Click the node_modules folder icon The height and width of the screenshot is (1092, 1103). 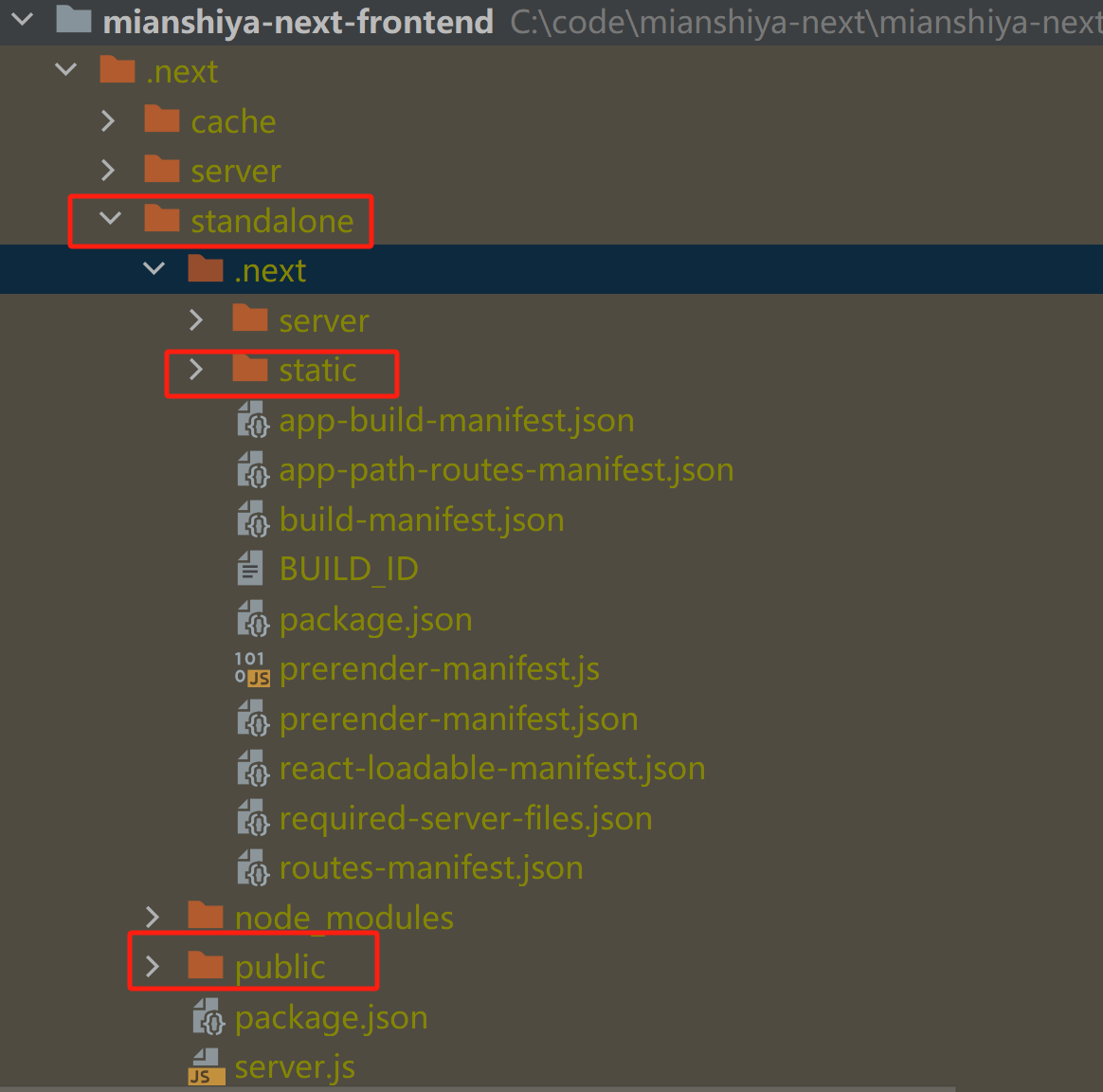point(206,915)
